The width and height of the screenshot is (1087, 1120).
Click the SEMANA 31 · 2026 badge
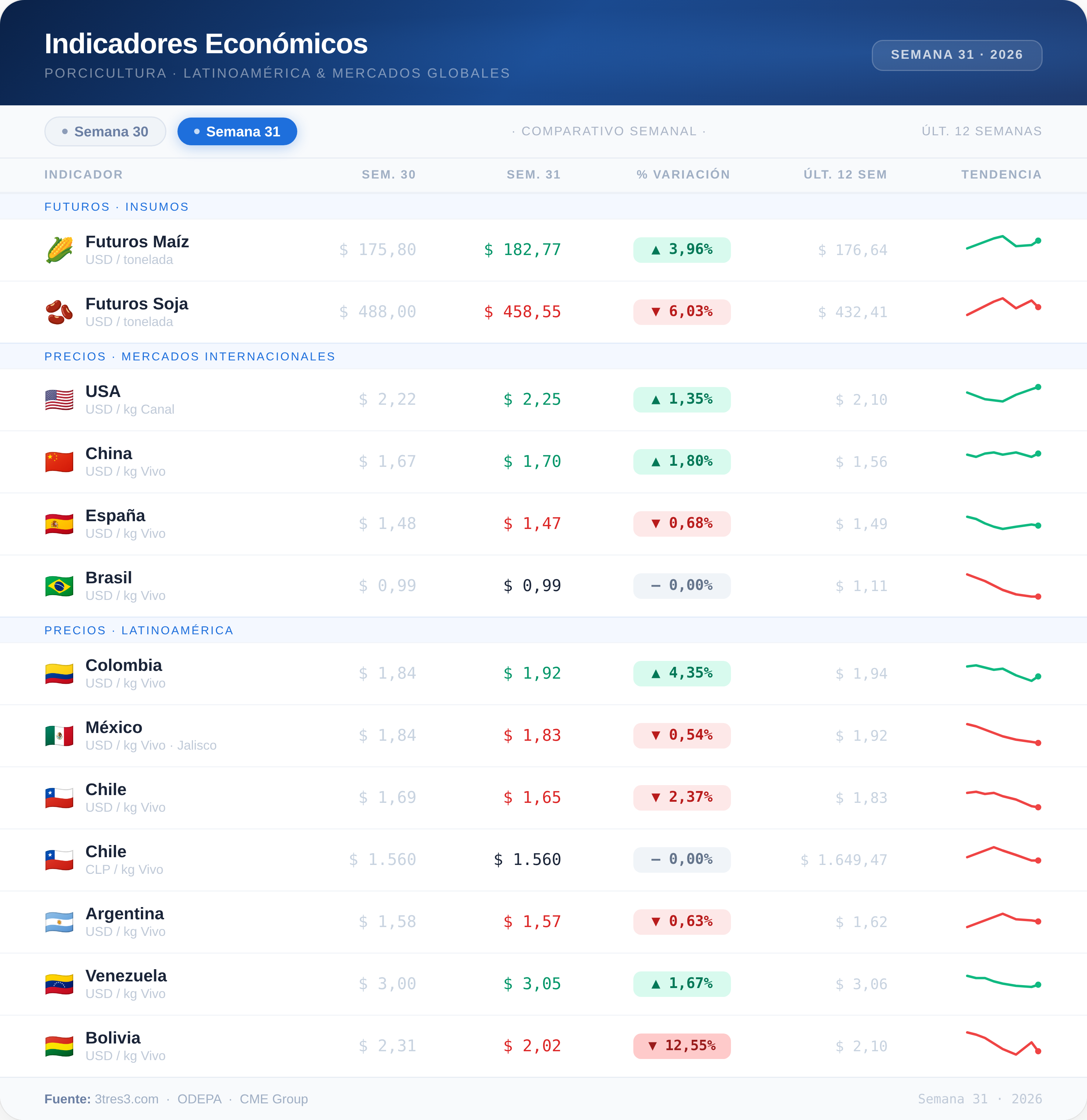pyautogui.click(x=957, y=55)
